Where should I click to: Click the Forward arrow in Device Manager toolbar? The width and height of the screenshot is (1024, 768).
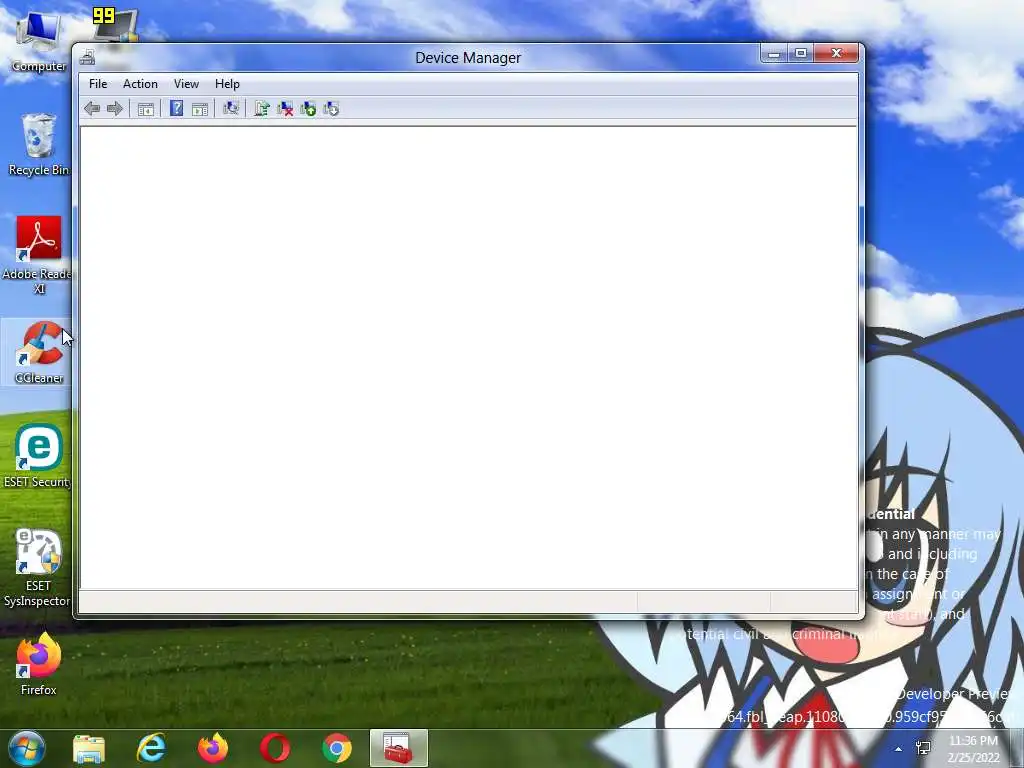coord(114,108)
